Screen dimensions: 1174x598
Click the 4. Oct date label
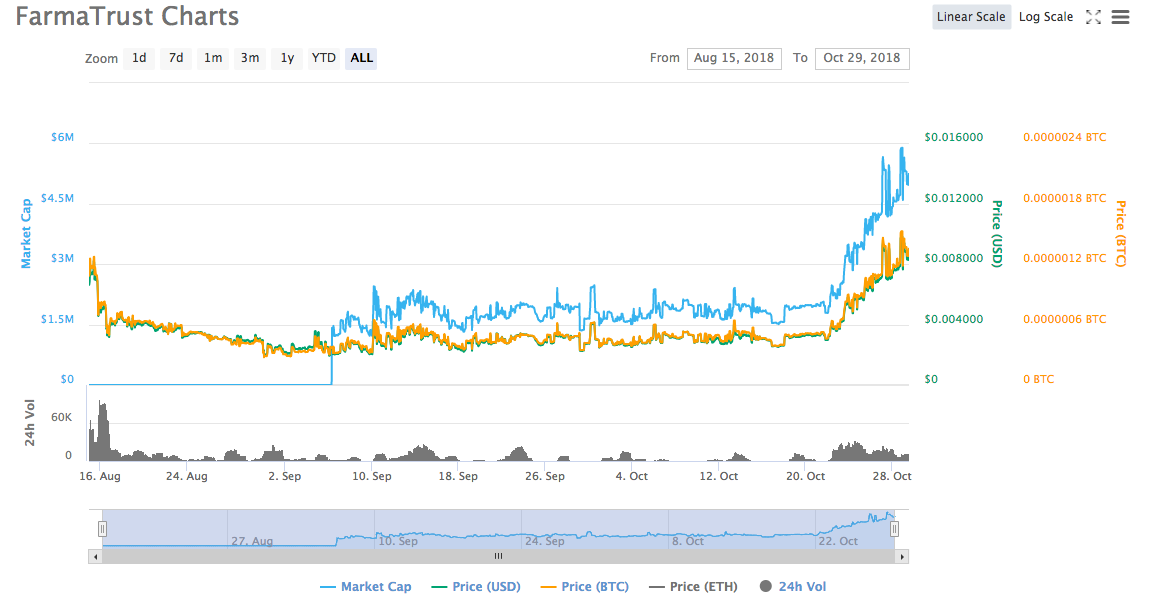[632, 476]
